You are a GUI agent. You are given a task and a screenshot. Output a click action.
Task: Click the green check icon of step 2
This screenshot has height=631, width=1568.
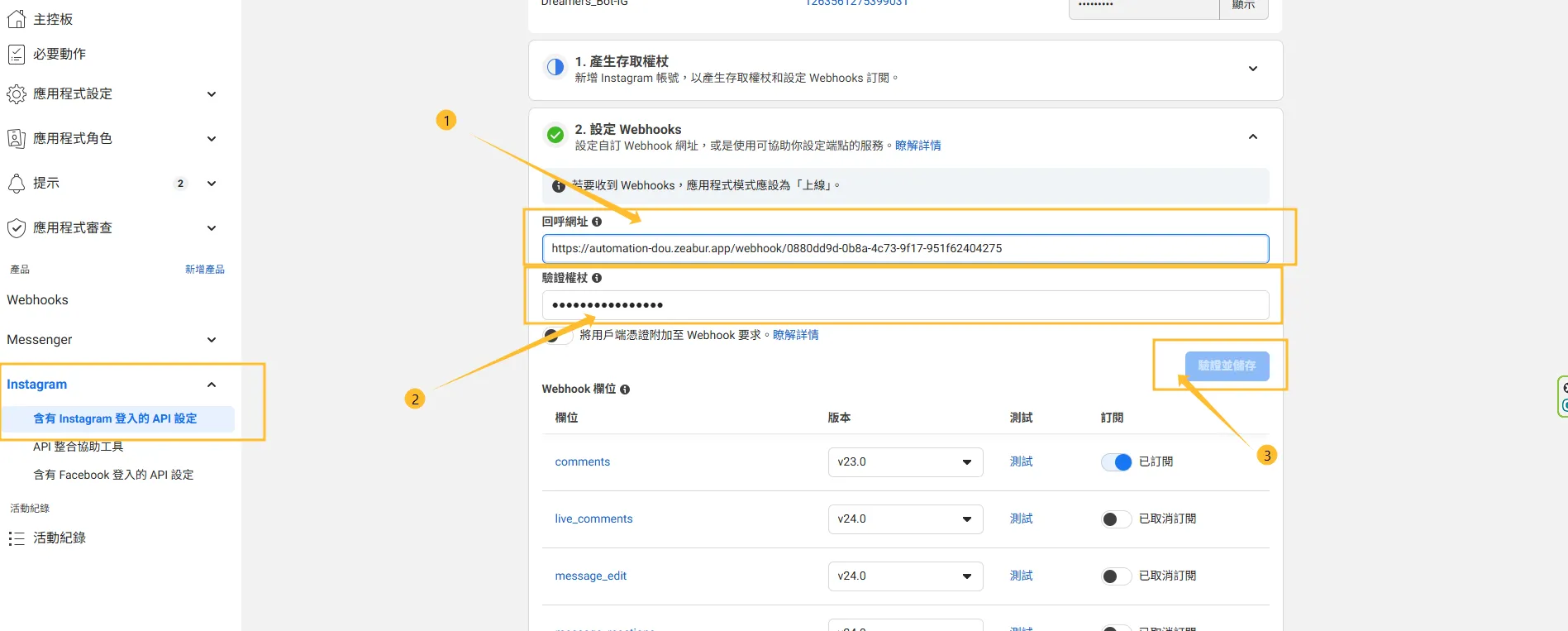[555, 135]
